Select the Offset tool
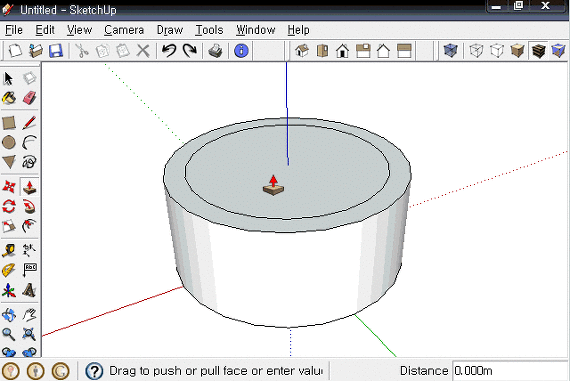 (29, 226)
